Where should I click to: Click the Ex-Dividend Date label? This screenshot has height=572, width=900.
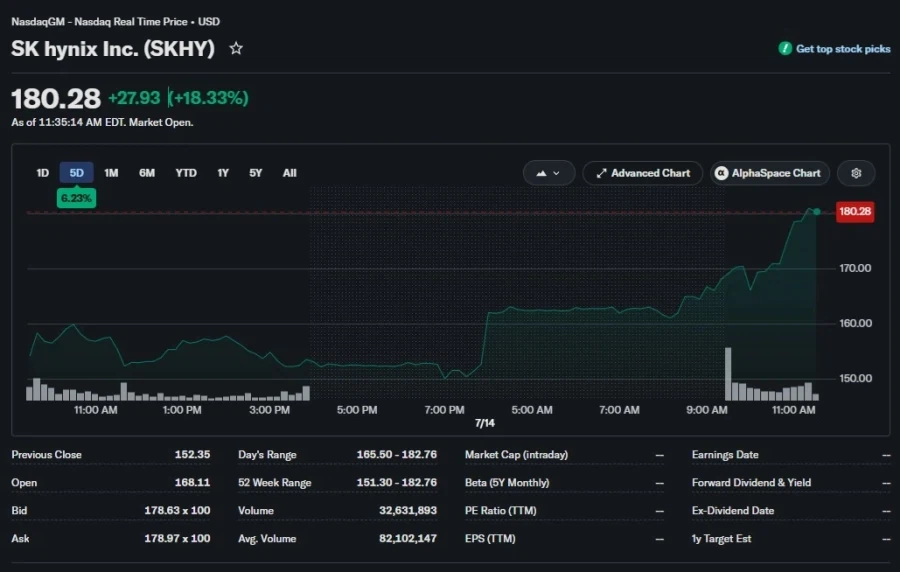coord(733,510)
